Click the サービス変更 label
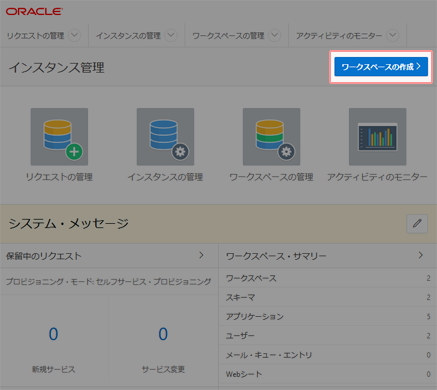Image resolution: width=437 pixels, height=390 pixels. (163, 369)
